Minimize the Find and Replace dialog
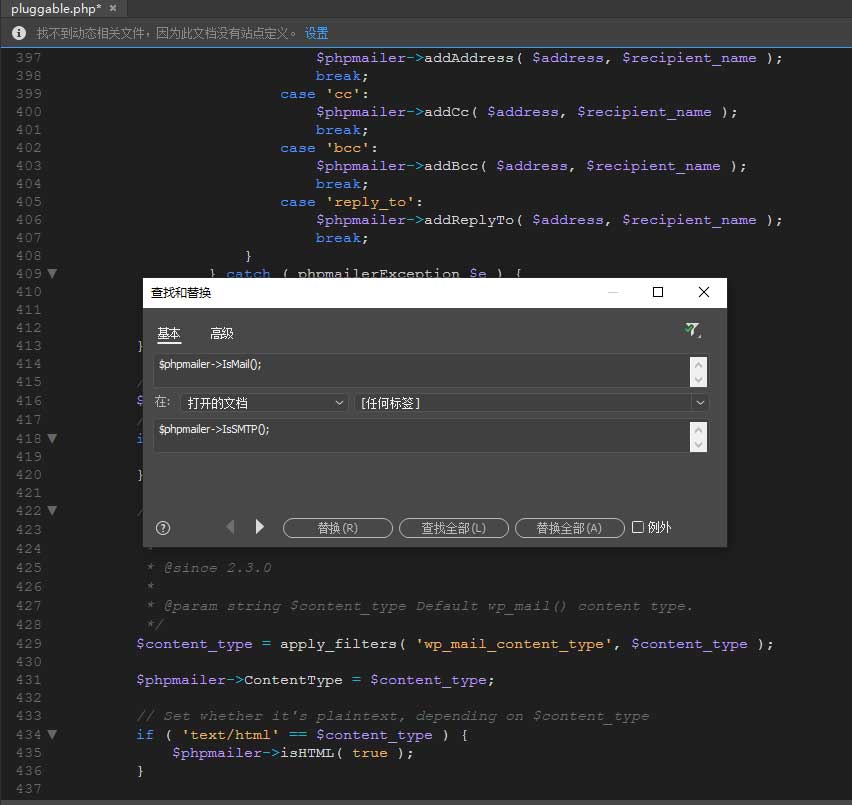Viewport: 852px width, 805px height. tap(613, 293)
